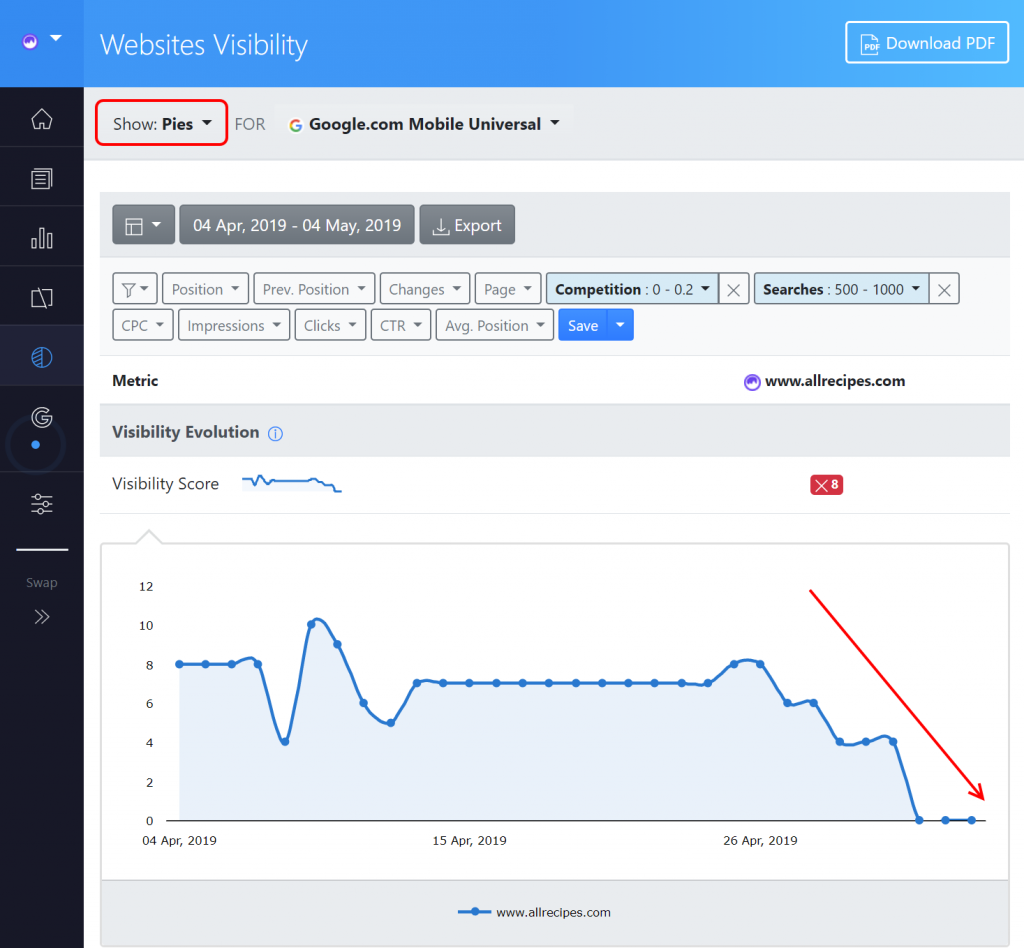Image resolution: width=1024 pixels, height=948 pixels.
Task: Open the CTR filter dropdown
Action: click(401, 325)
